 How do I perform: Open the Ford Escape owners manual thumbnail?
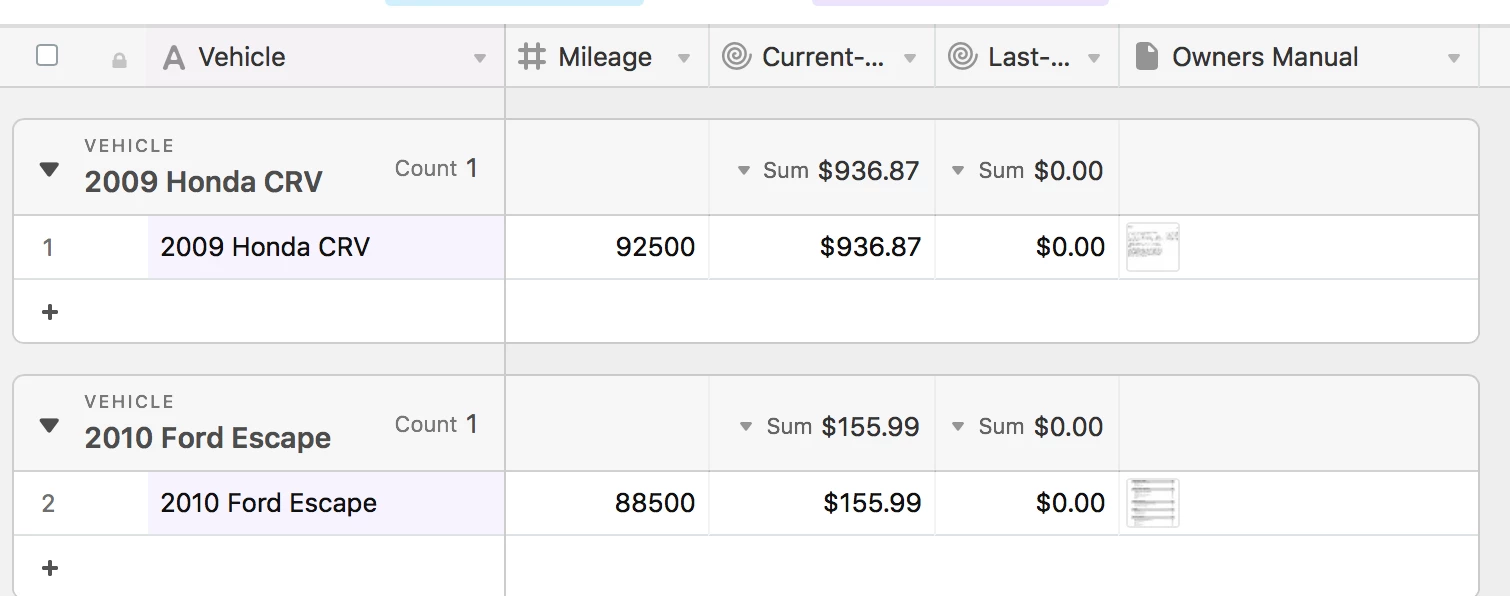(1153, 503)
